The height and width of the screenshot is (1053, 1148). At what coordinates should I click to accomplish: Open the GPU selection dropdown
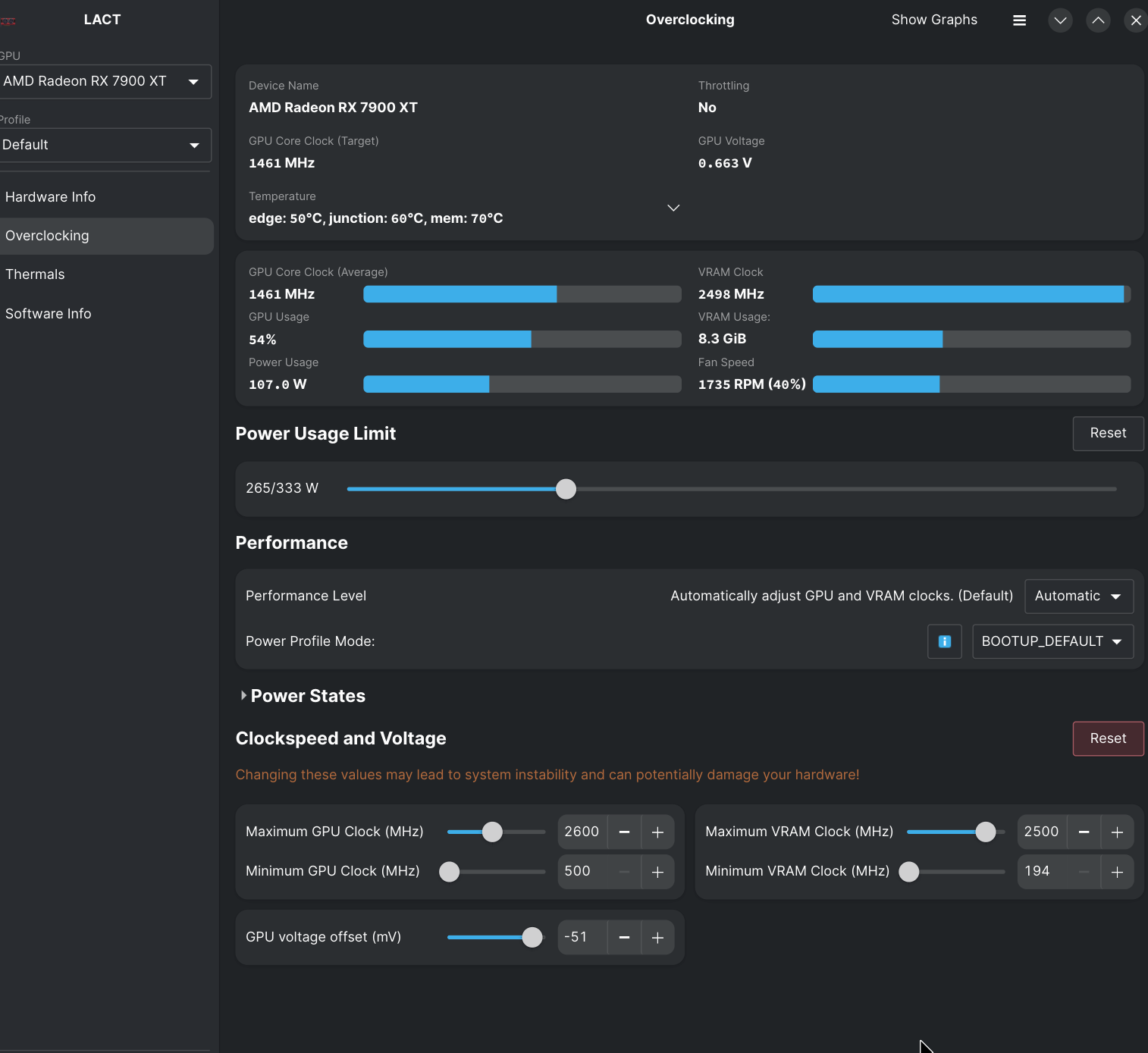[105, 81]
